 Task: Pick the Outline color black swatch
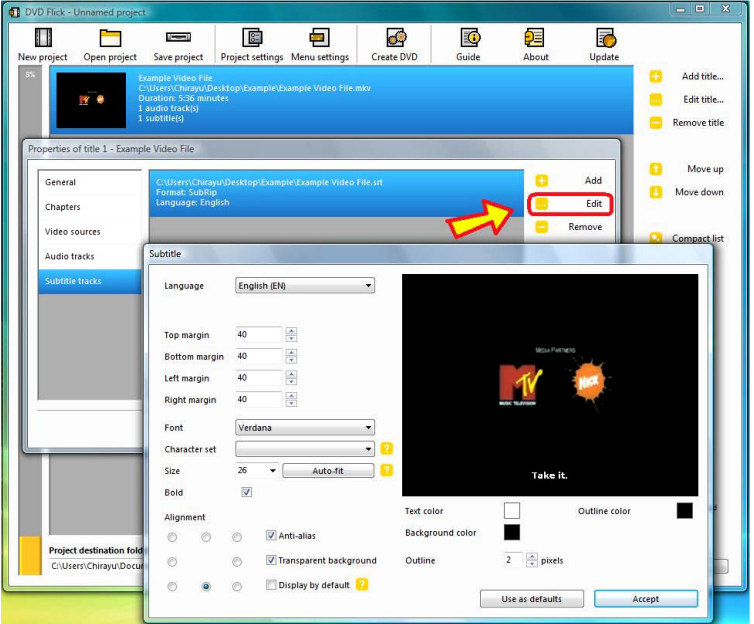click(685, 511)
